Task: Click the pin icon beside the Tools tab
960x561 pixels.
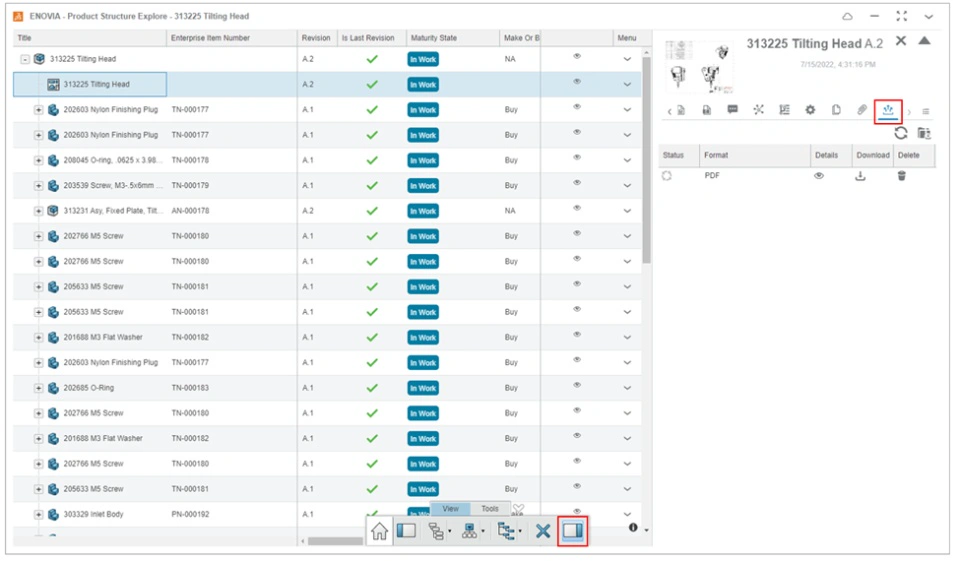Action: coord(519,509)
